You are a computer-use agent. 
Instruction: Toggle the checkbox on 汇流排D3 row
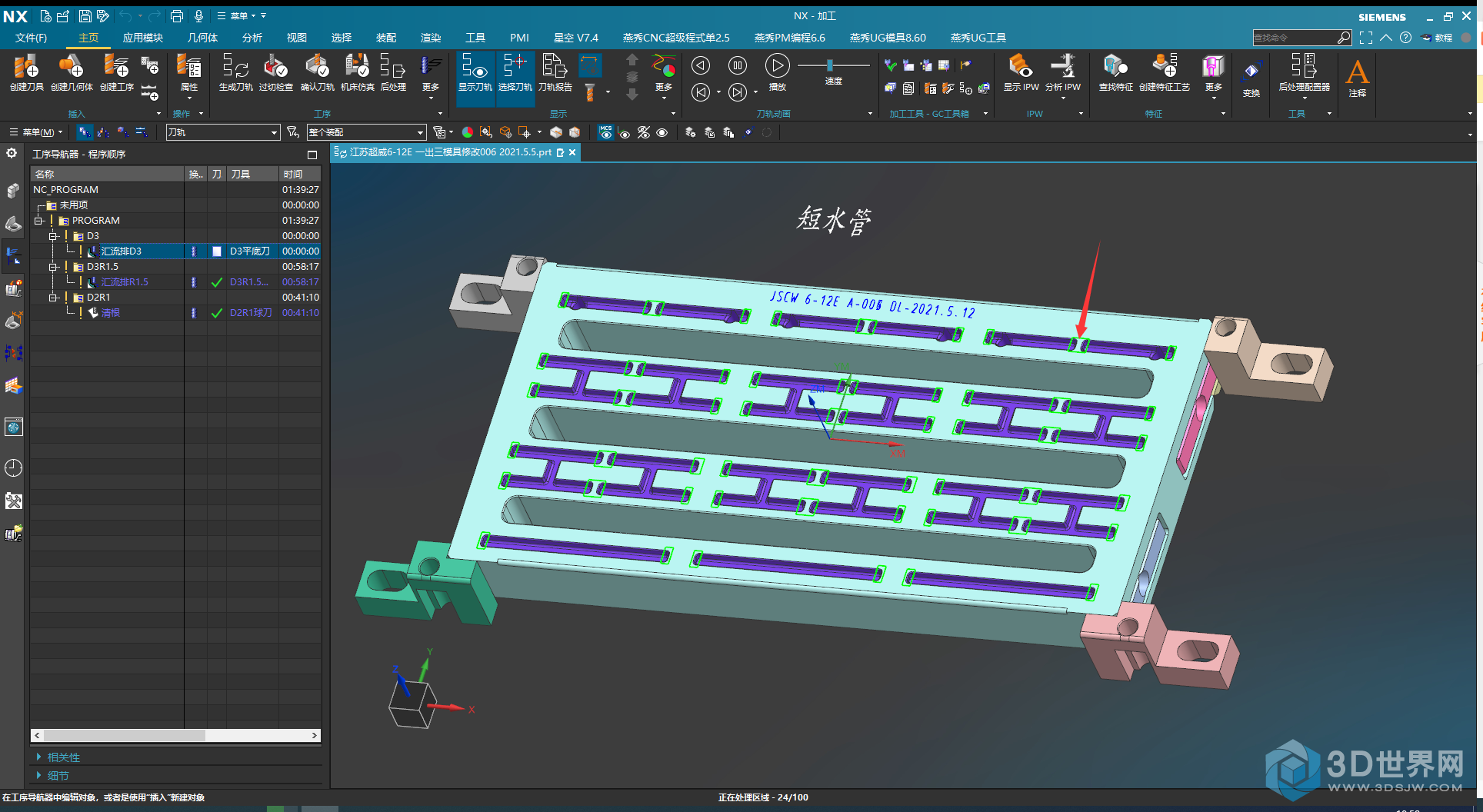(x=217, y=251)
